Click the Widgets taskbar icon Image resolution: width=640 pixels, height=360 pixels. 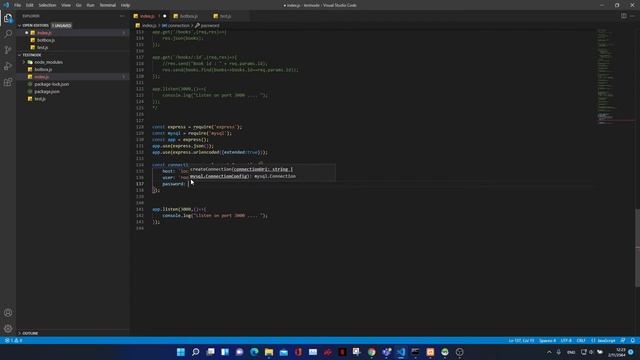[225, 352]
